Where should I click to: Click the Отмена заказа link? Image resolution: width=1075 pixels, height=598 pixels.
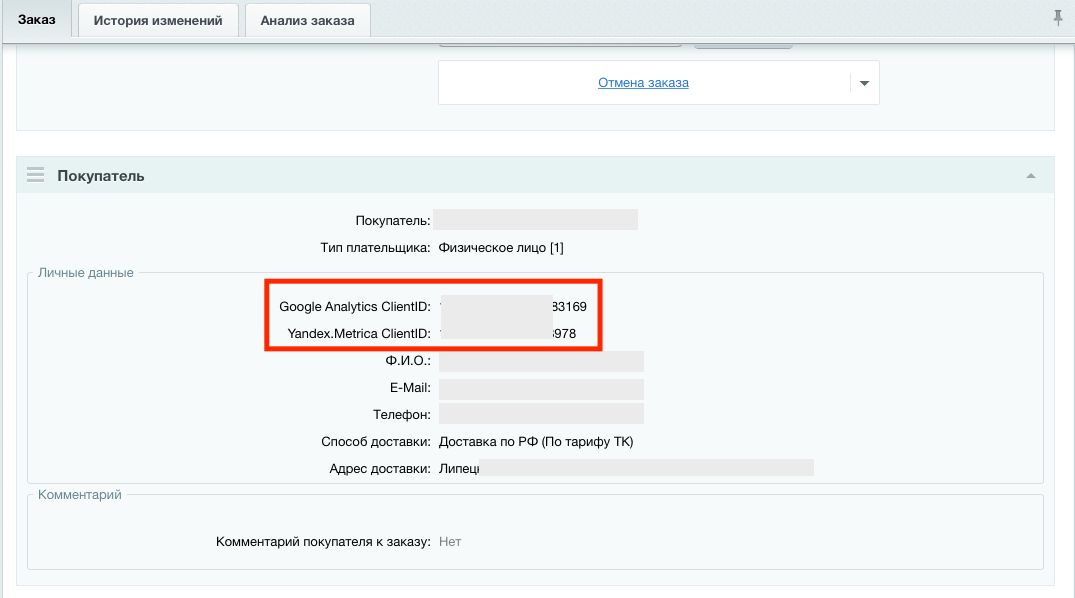pyautogui.click(x=643, y=83)
